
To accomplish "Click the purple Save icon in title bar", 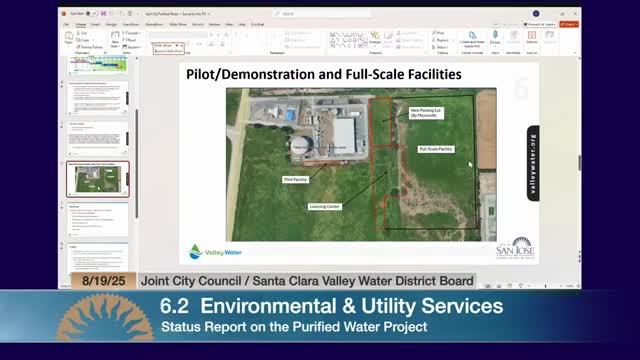I will [x=104, y=13].
